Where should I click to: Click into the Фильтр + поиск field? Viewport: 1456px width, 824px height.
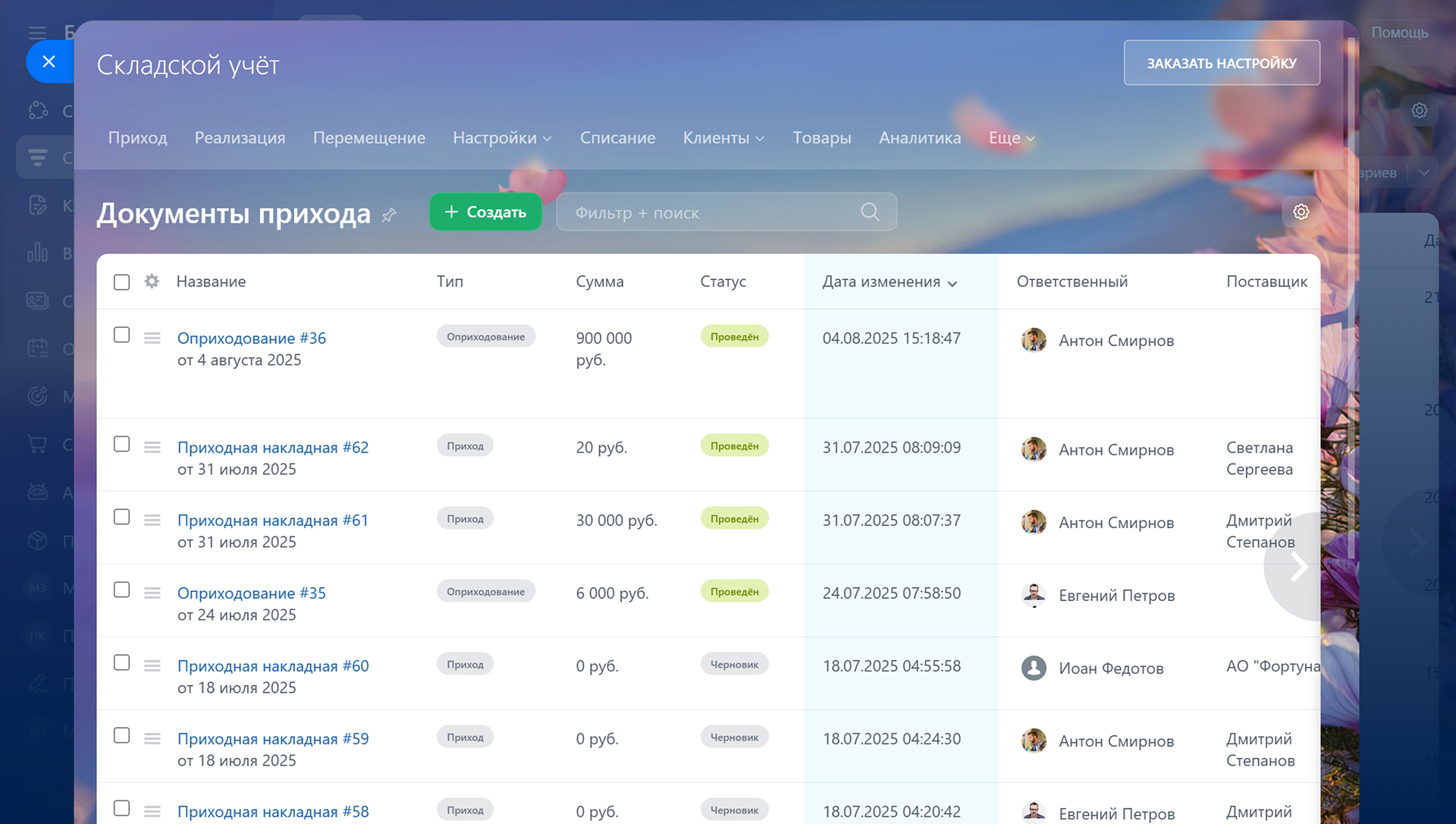click(x=705, y=212)
